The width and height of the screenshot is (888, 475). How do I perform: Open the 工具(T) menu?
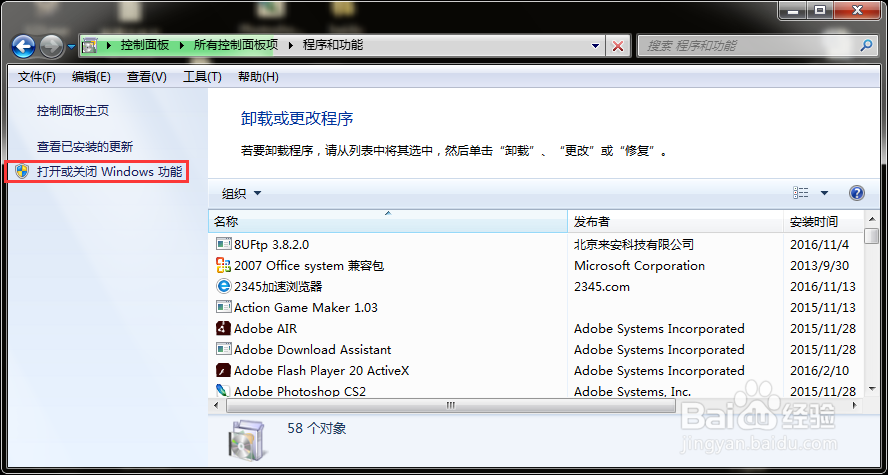coord(202,76)
